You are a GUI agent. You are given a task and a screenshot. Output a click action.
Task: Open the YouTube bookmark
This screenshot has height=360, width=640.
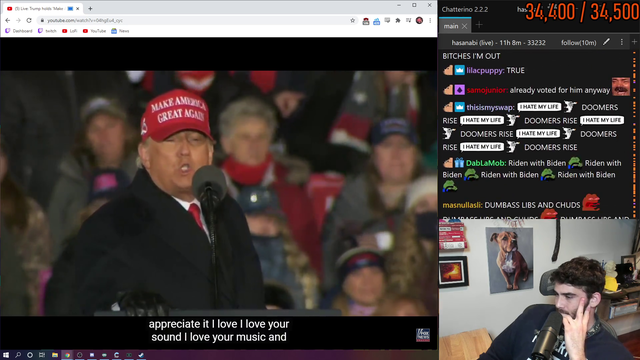94,31
